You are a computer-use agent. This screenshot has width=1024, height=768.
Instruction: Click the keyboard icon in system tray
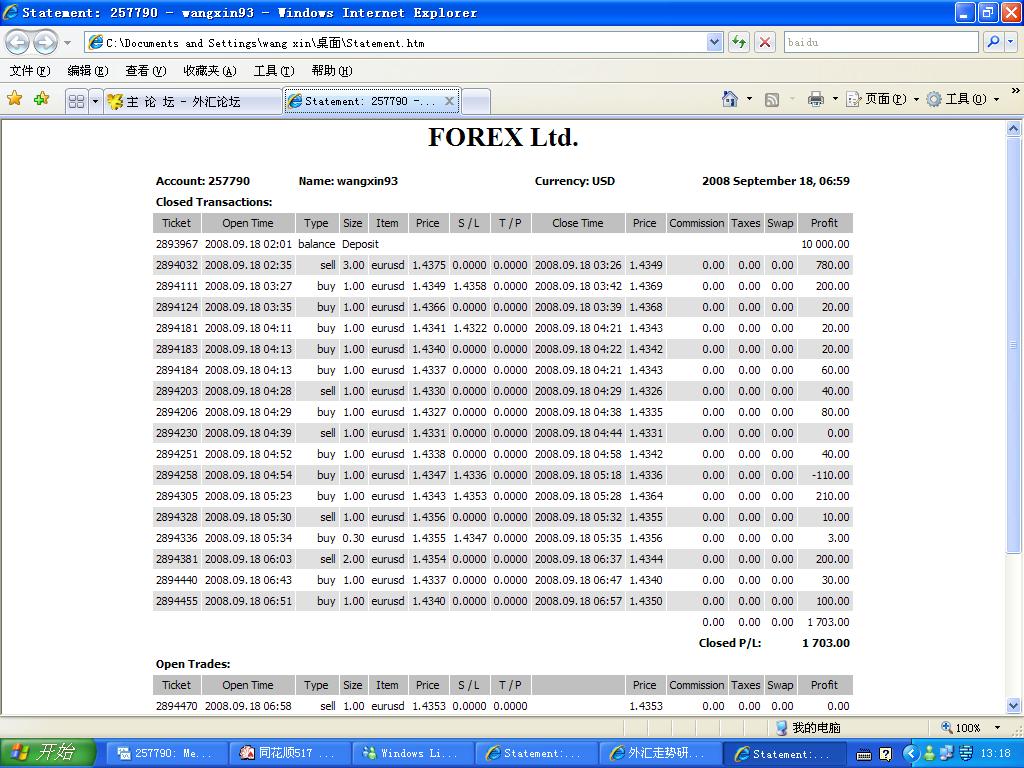(863, 754)
